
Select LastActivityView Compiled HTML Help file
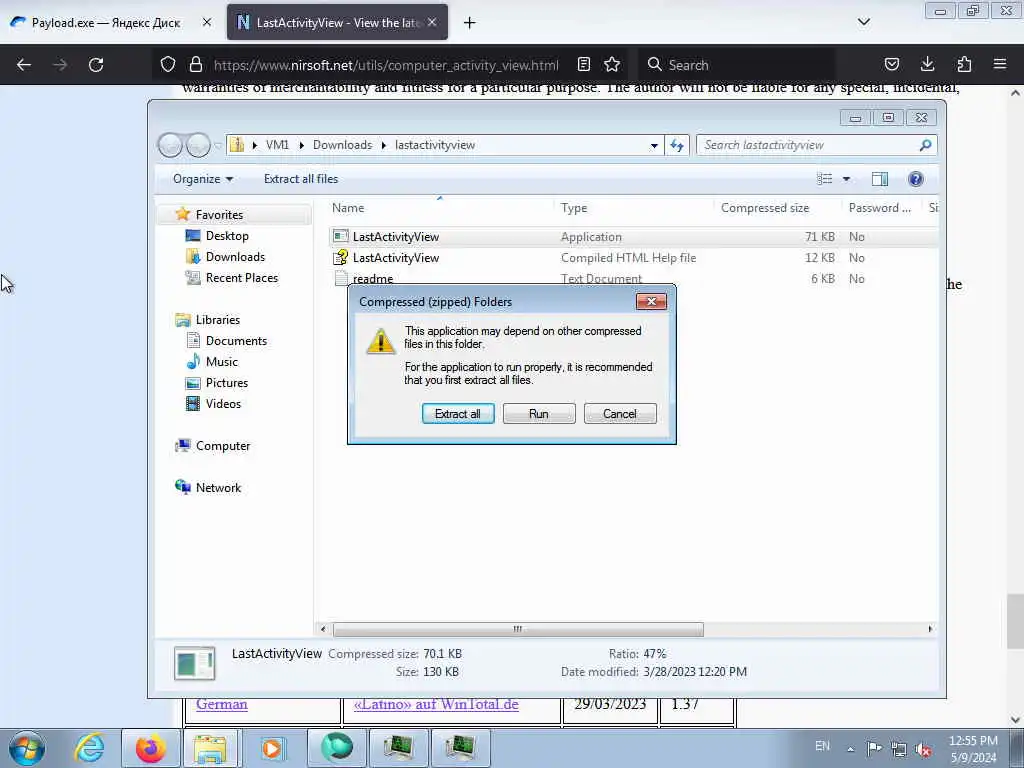click(633, 257)
